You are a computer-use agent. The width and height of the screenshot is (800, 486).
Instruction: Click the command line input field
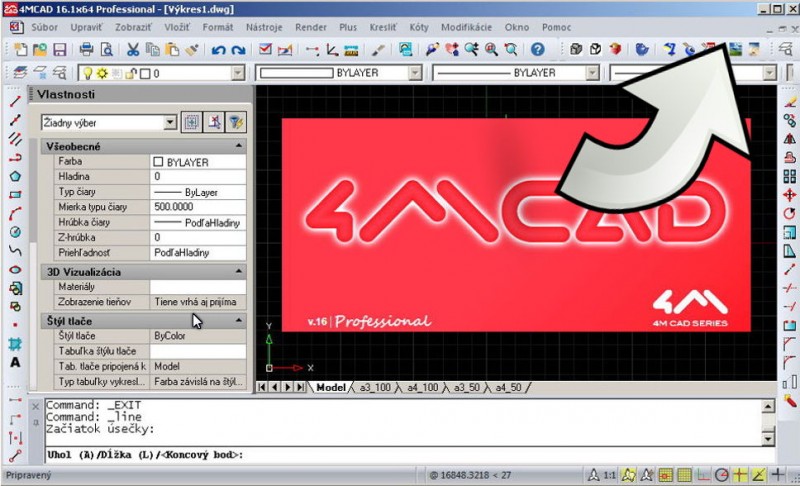(411, 455)
